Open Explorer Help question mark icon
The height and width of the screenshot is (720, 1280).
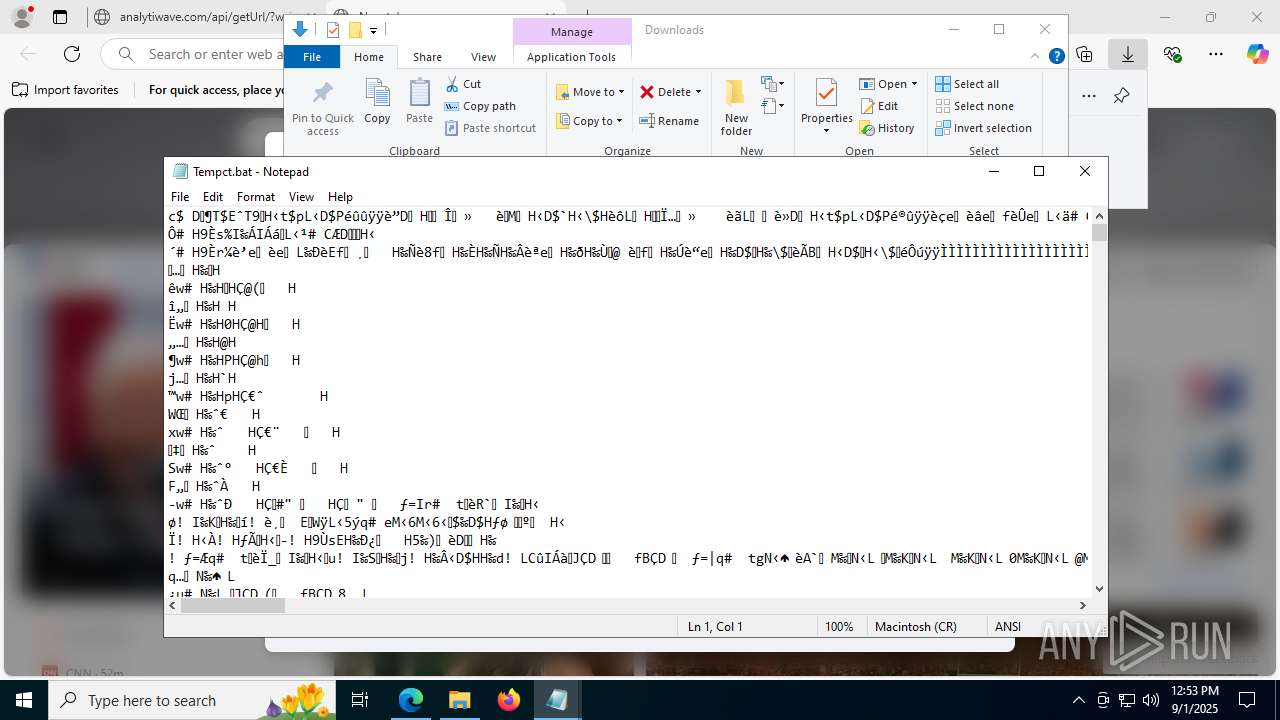pos(1056,57)
